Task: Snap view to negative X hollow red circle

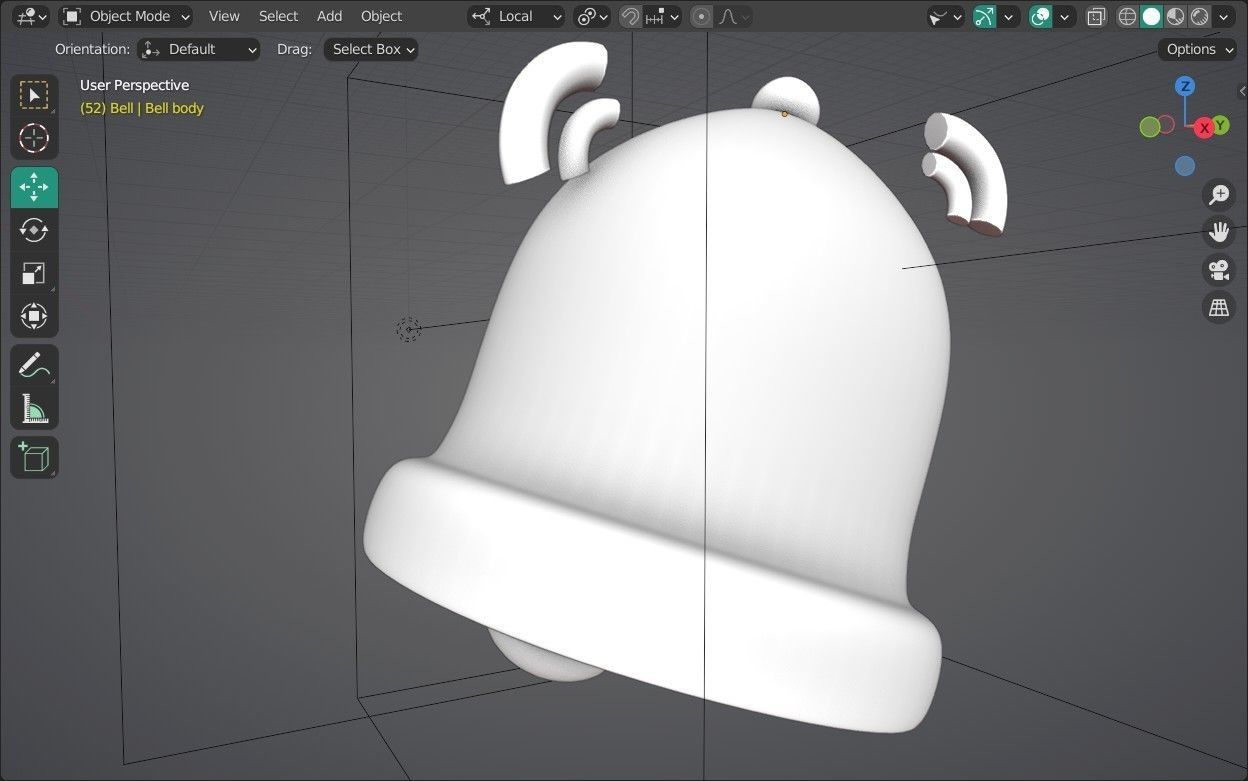Action: 1166,125
